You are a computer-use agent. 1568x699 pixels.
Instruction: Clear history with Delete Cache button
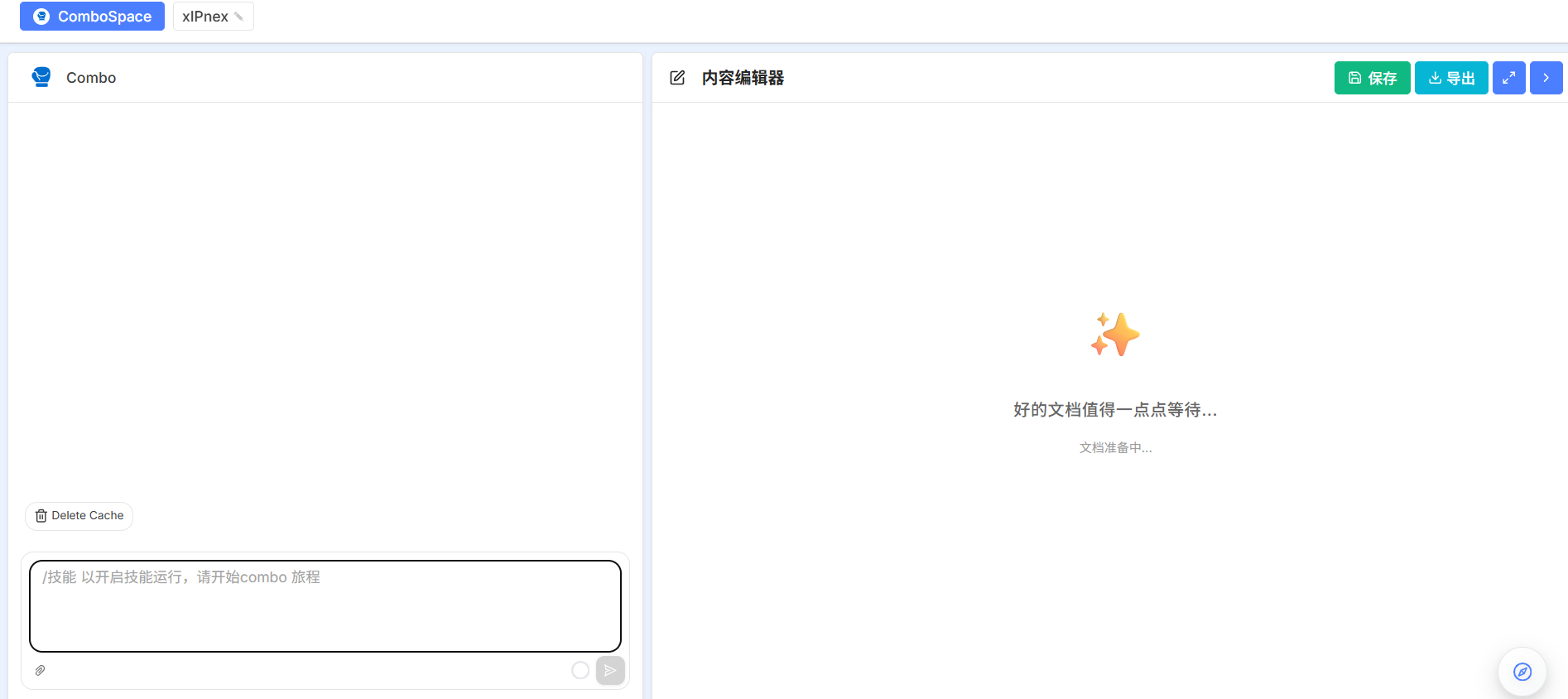tap(79, 516)
